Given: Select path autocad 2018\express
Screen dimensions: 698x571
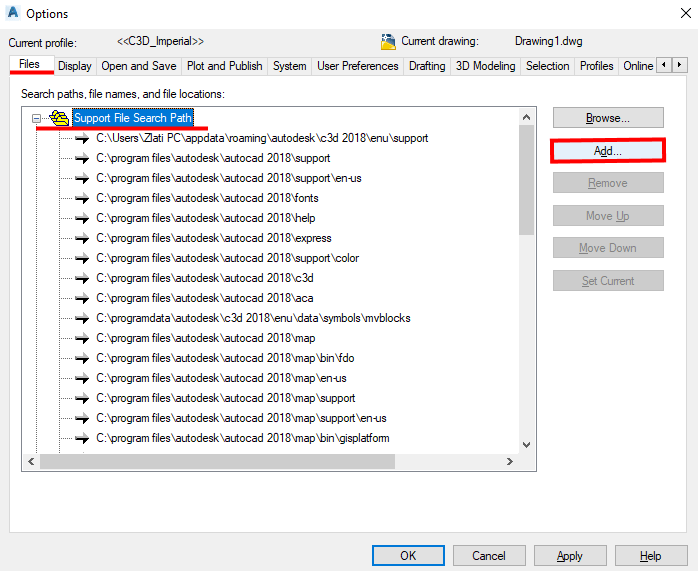Looking at the screenshot, I should pos(214,239).
